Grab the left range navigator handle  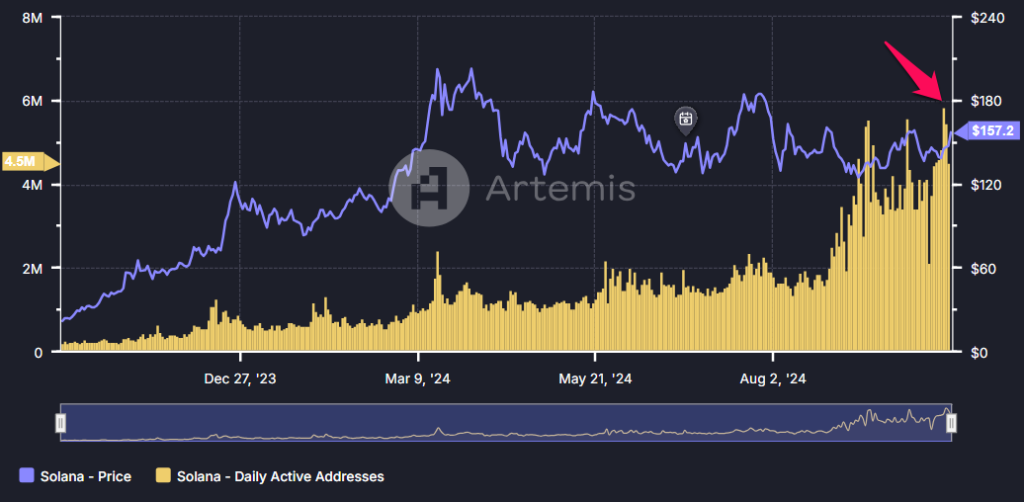pyautogui.click(x=60, y=423)
